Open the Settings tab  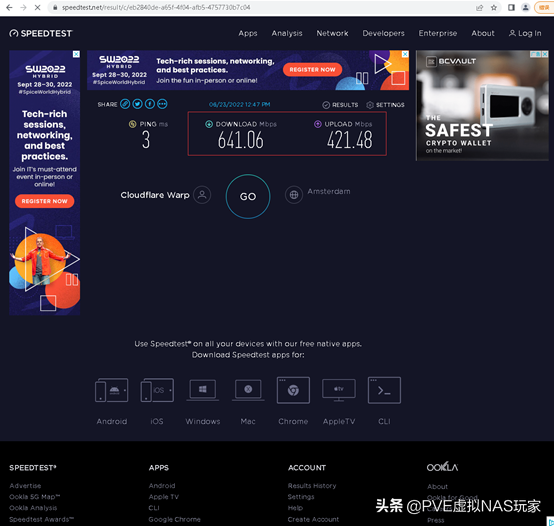coord(385,105)
